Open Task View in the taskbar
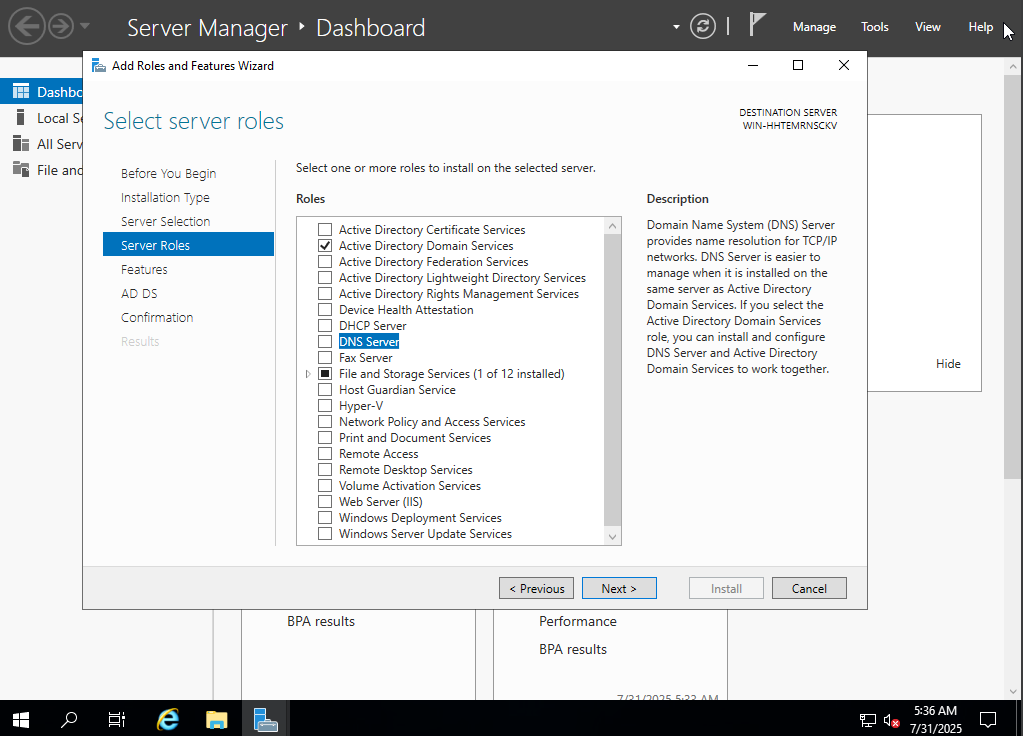 (x=117, y=718)
